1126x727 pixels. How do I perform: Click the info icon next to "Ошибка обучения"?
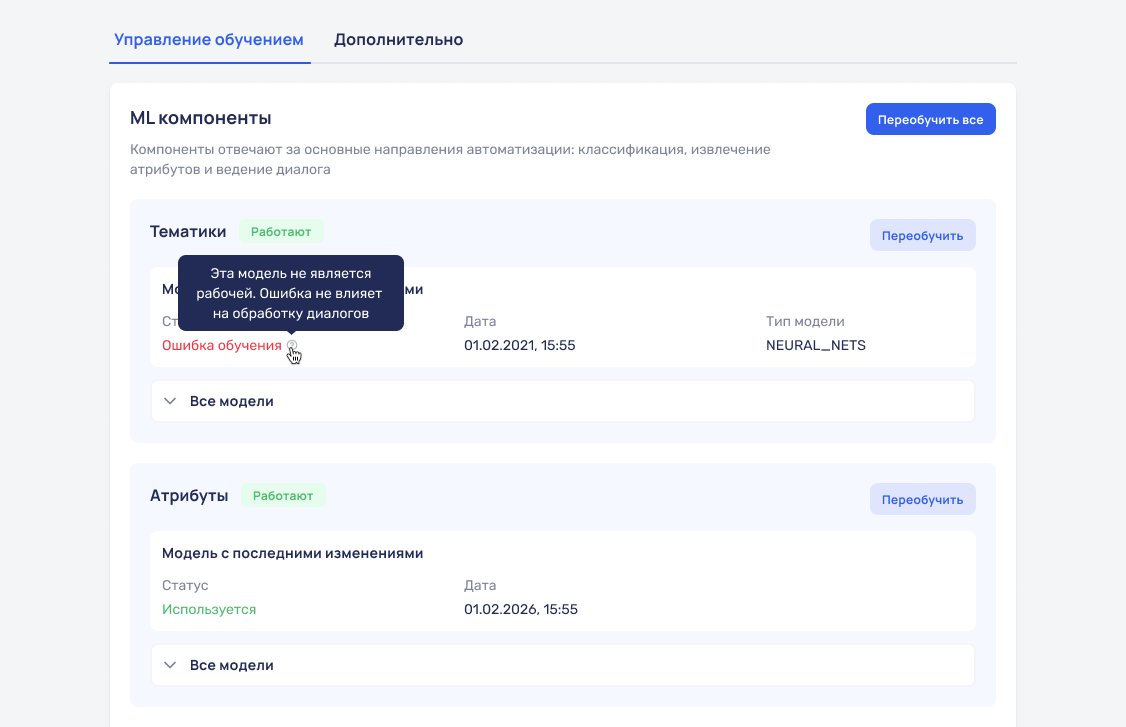pos(291,345)
